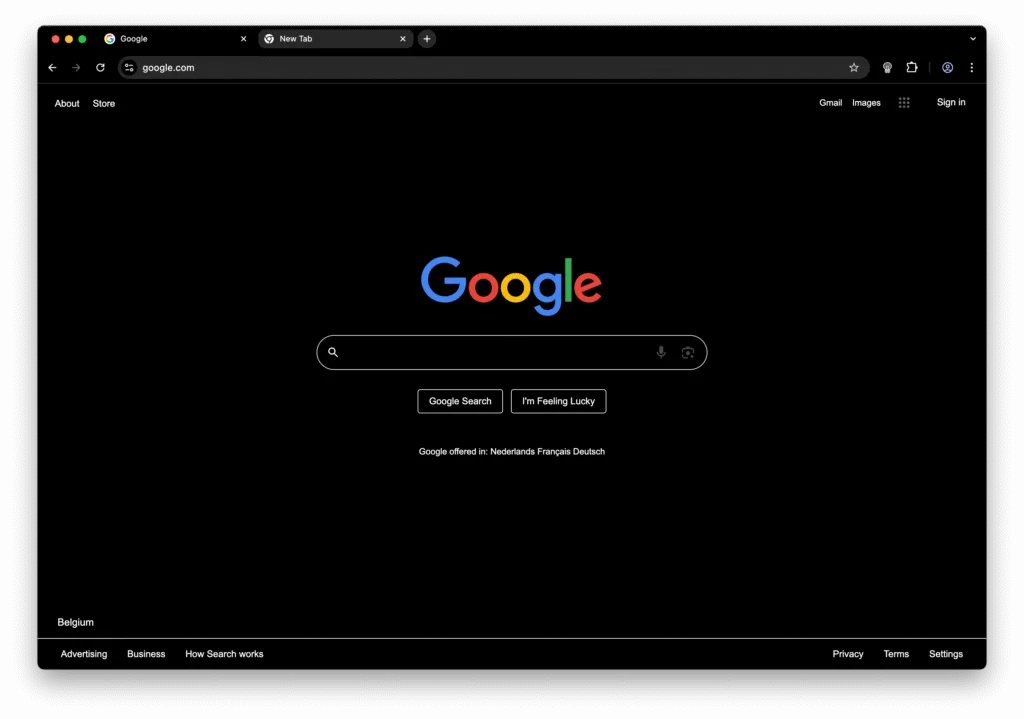This screenshot has height=719, width=1024.
Task: Open the Gmail link
Action: click(830, 103)
